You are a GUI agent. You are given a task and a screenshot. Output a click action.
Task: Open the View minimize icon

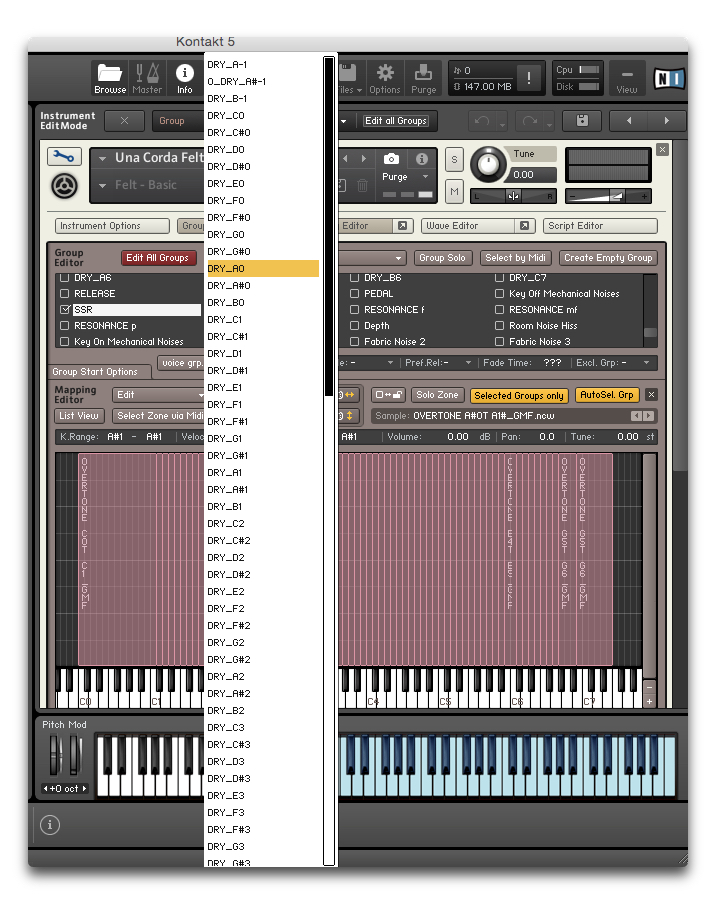[627, 79]
